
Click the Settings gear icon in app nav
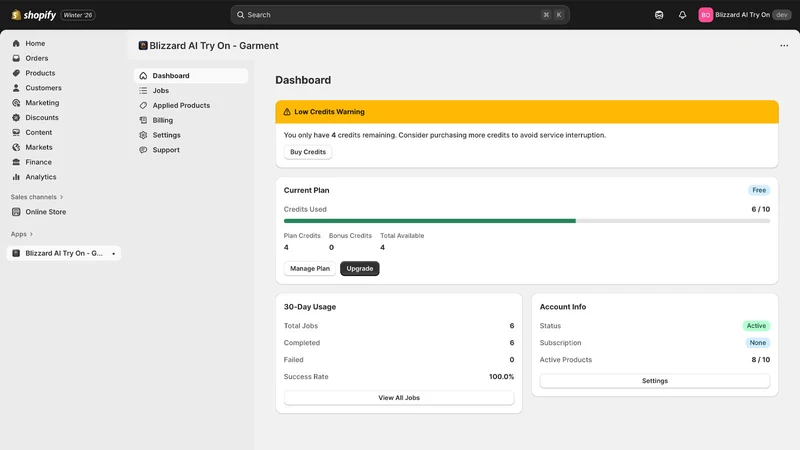point(143,135)
